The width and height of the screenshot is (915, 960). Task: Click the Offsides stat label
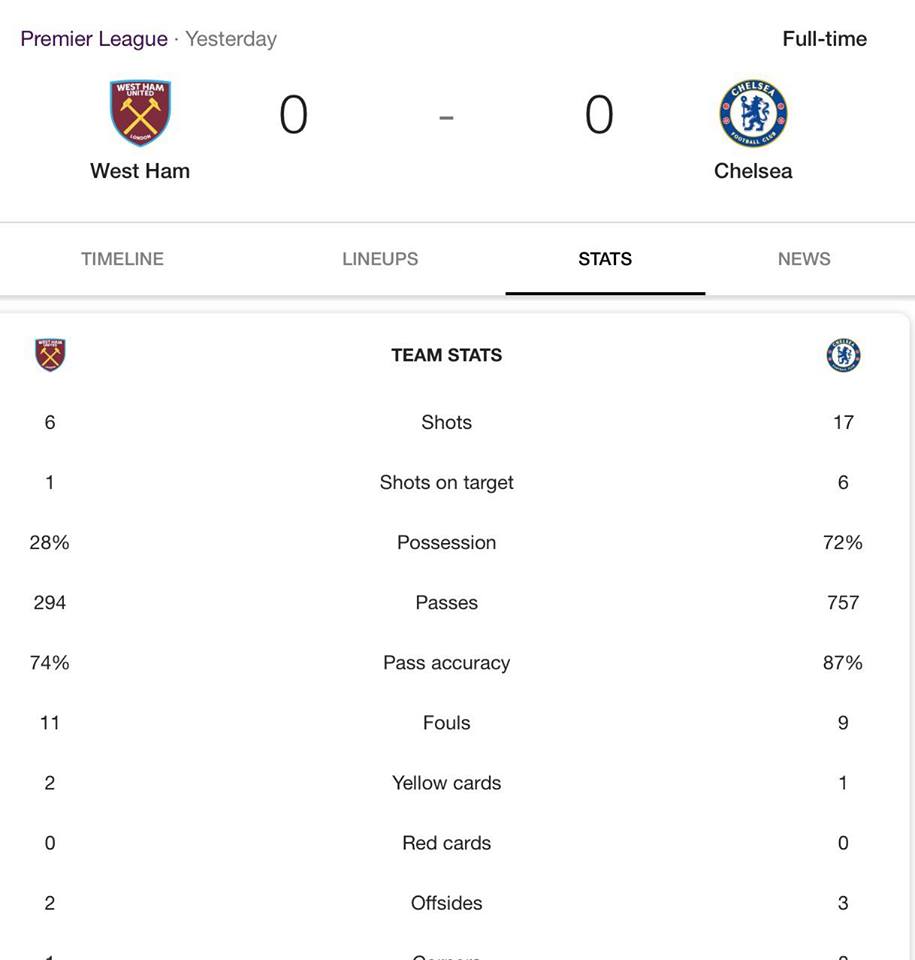[x=446, y=903]
